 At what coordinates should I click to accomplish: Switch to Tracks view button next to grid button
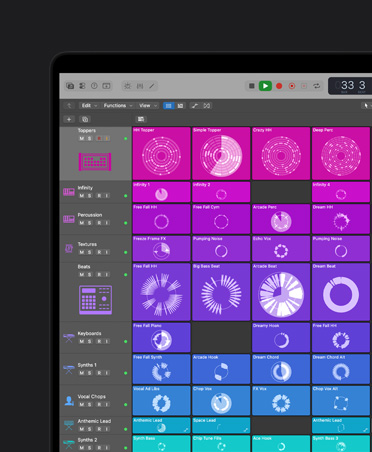pos(180,106)
